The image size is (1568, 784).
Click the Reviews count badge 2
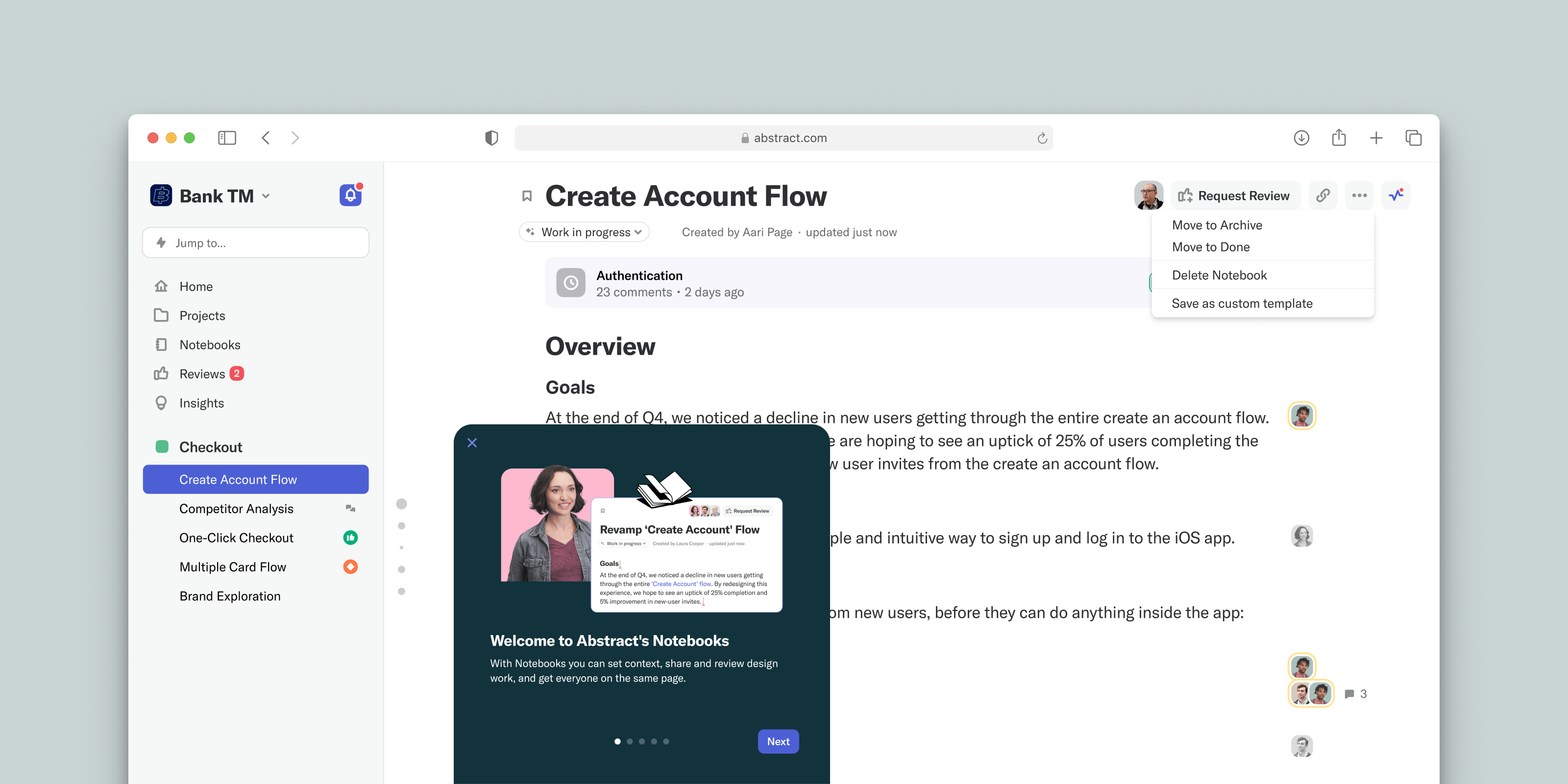pyautogui.click(x=237, y=374)
